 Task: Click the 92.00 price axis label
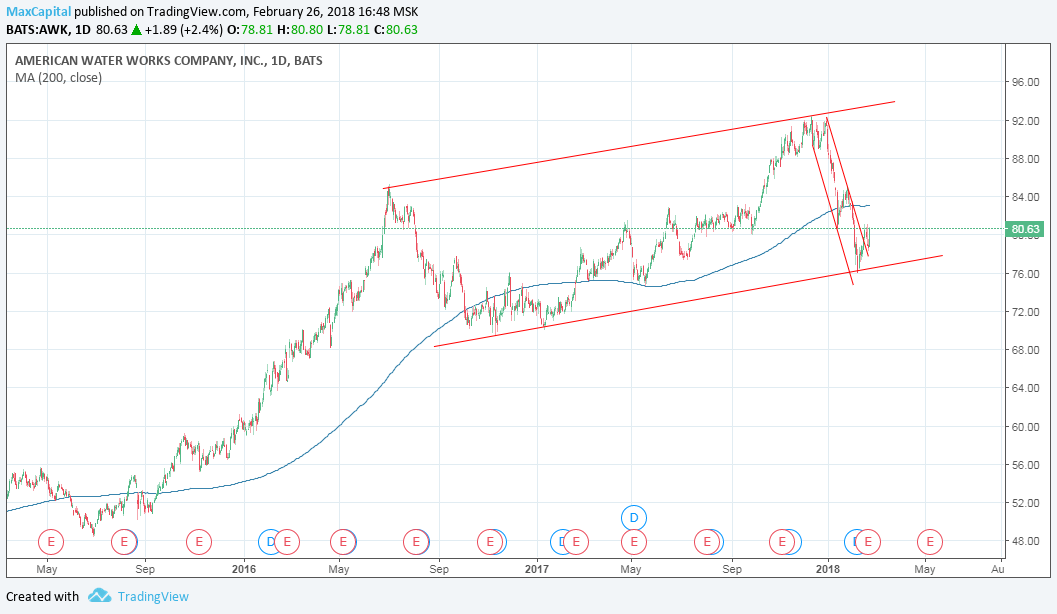[x=1025, y=121]
